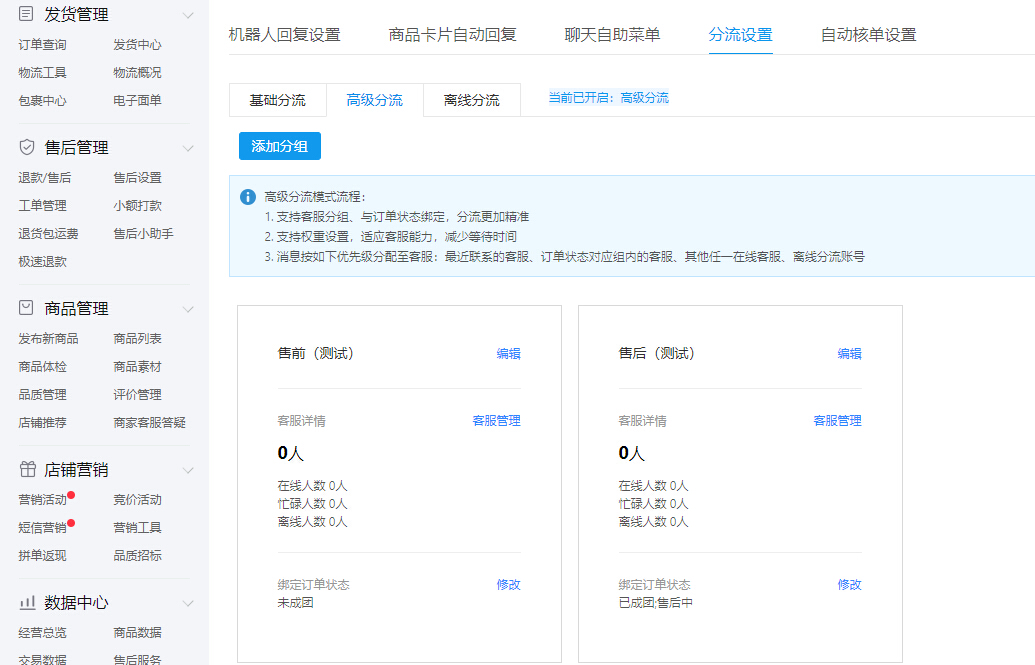Screen dimensions: 1035x665
Task: Select the 分流设置 tab
Action: [741, 34]
